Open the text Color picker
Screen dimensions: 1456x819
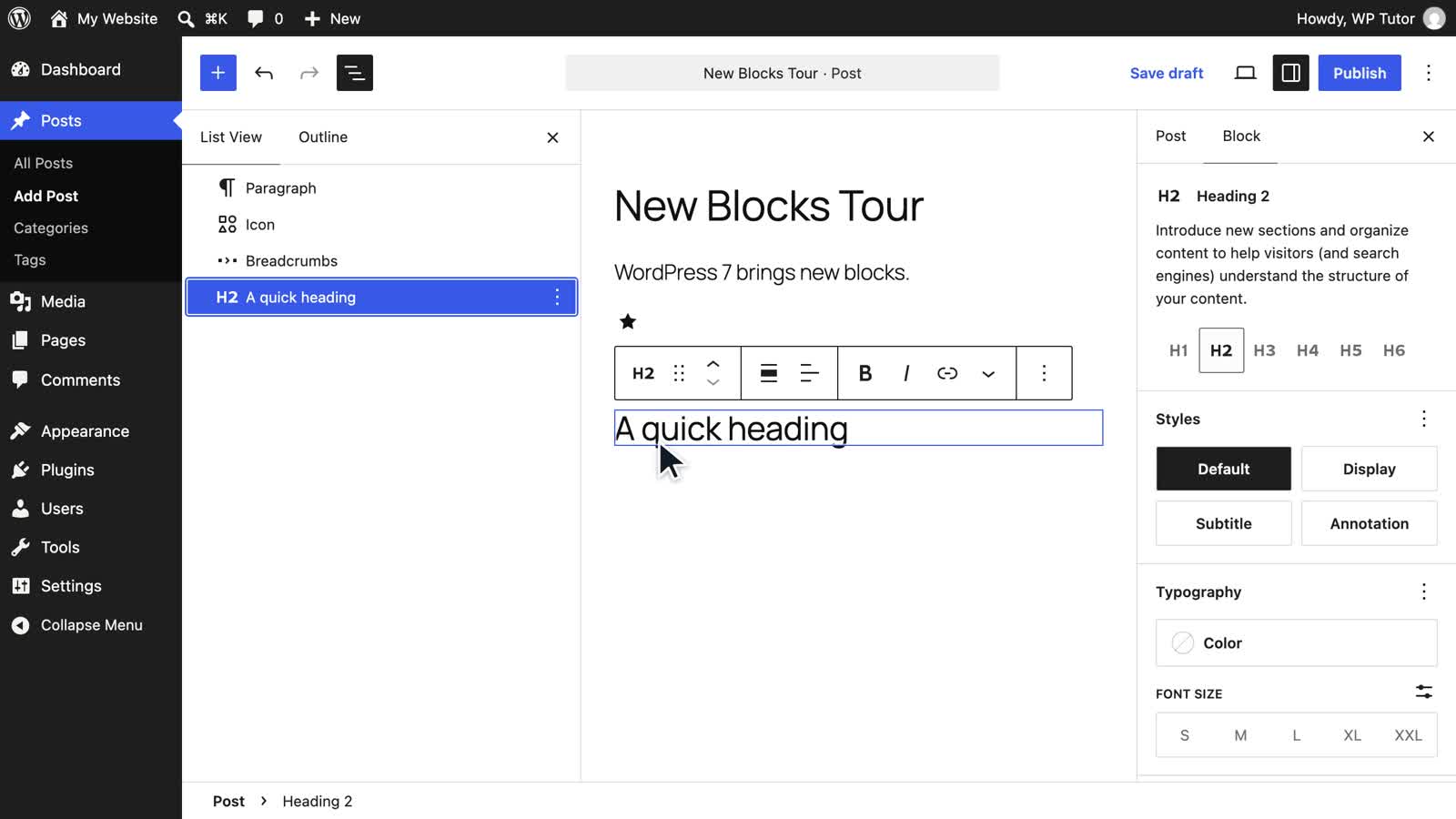pyautogui.click(x=1297, y=642)
